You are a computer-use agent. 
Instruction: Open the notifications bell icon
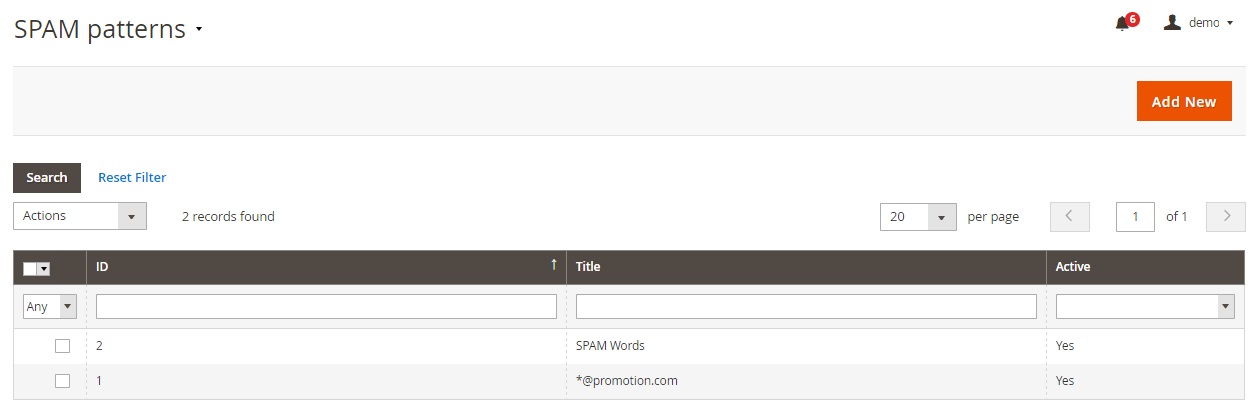pos(1121,24)
